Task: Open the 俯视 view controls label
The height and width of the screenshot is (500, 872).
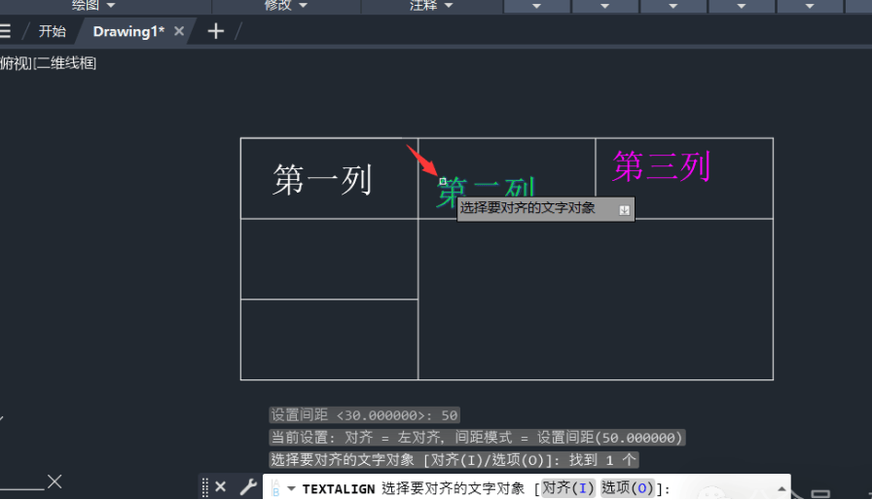Action: point(16,63)
